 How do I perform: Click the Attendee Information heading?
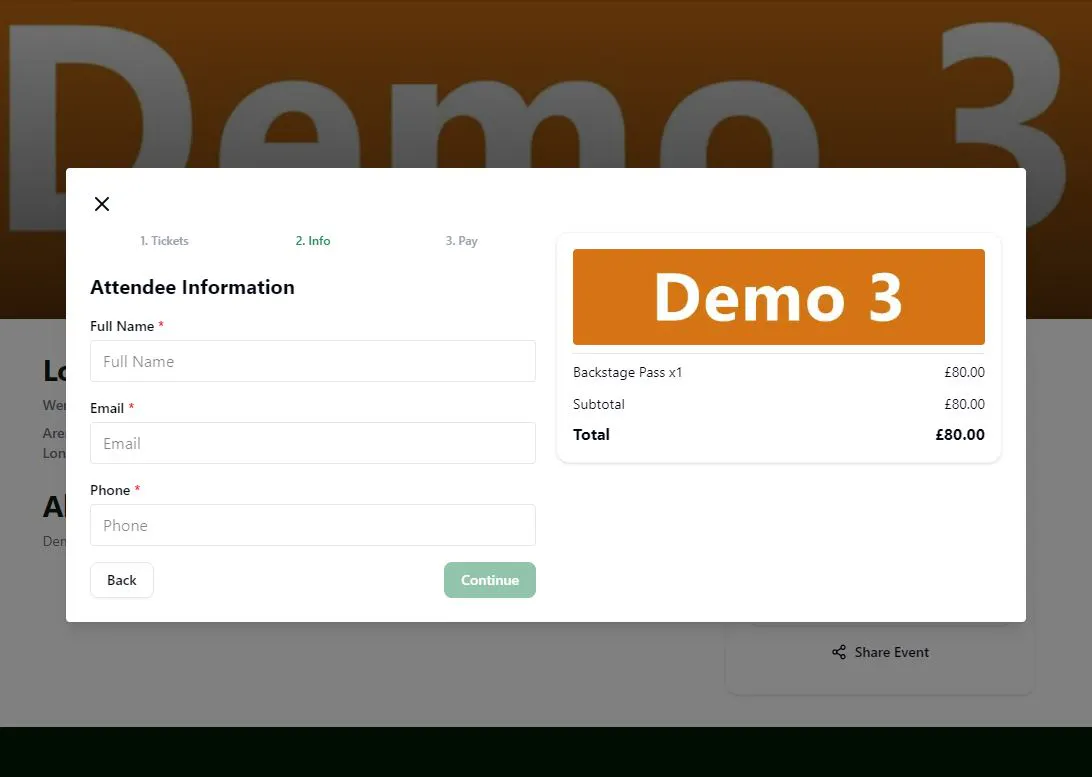[x=192, y=288]
